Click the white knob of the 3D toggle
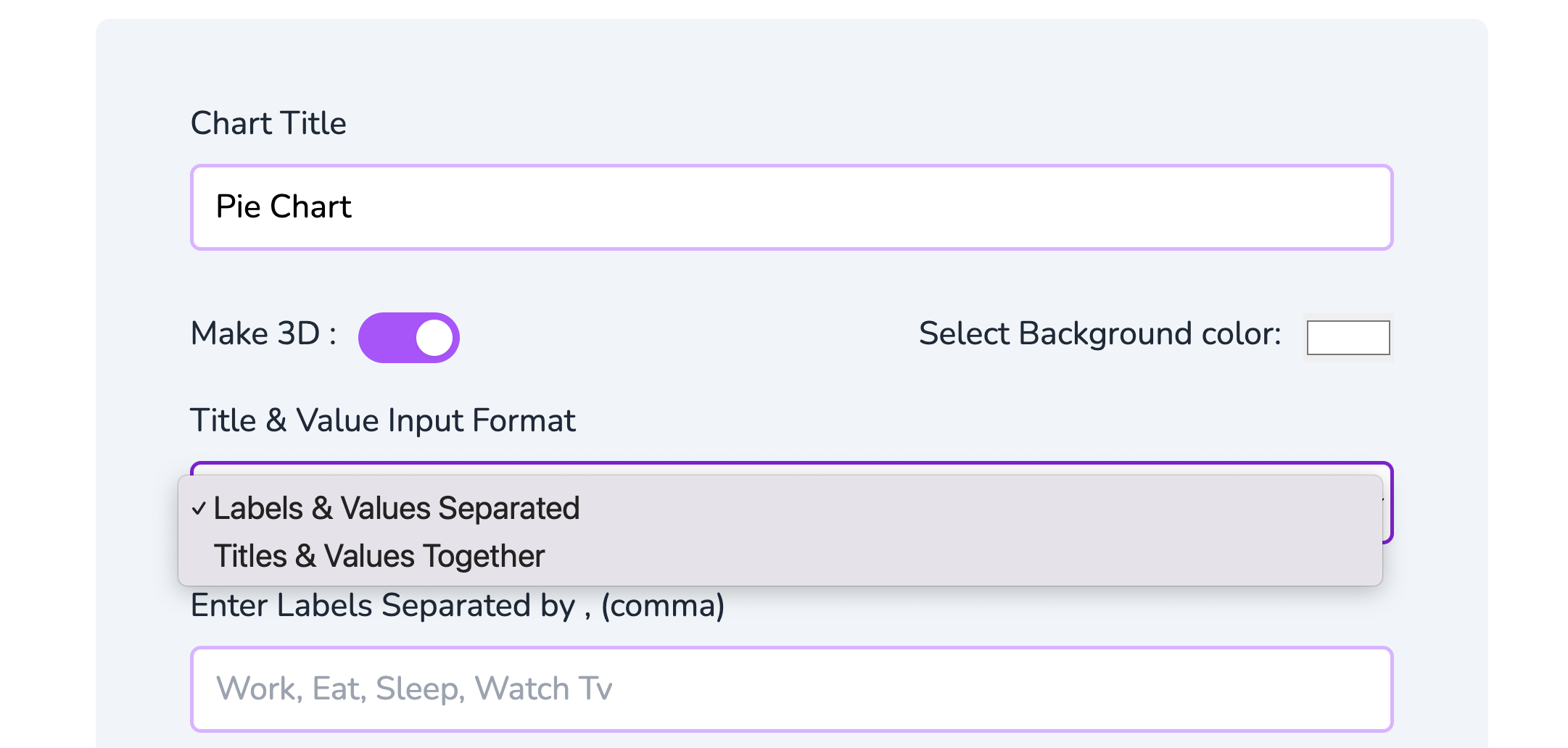Viewport: 1568px width, 748px height. pos(434,338)
